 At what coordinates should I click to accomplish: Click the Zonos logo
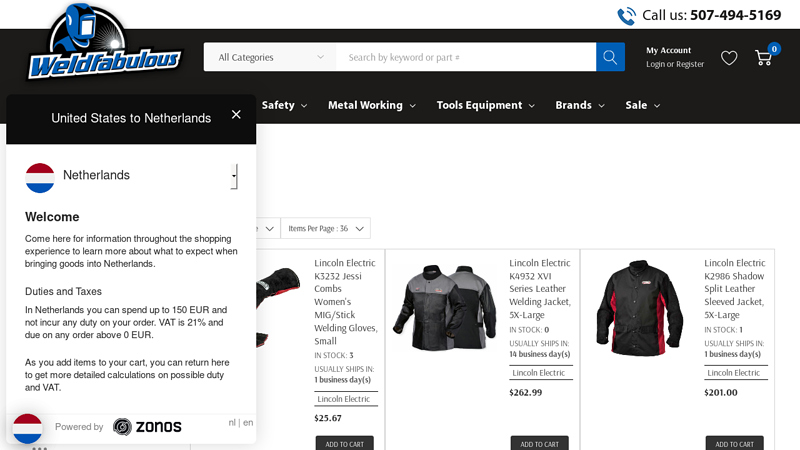147,427
